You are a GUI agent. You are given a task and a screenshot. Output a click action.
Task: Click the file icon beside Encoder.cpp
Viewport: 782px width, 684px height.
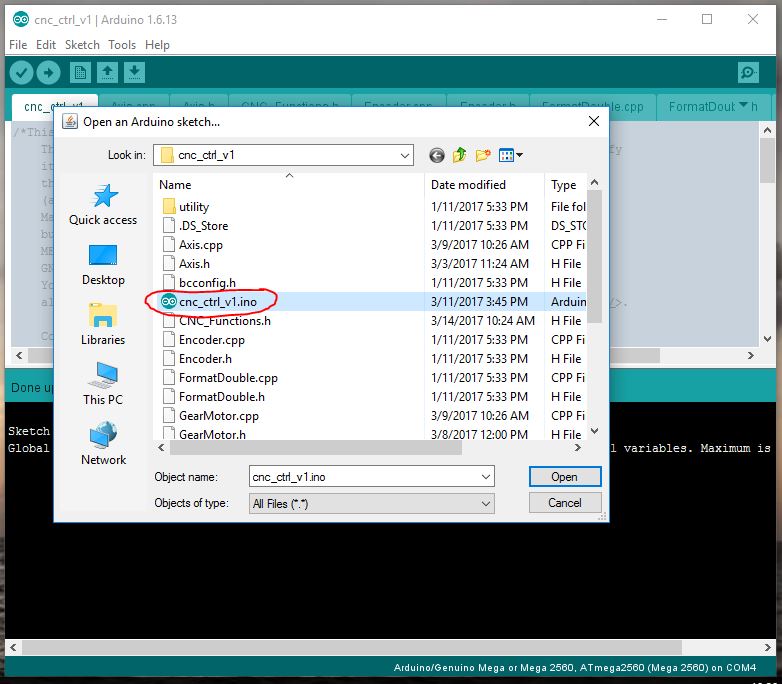(169, 339)
